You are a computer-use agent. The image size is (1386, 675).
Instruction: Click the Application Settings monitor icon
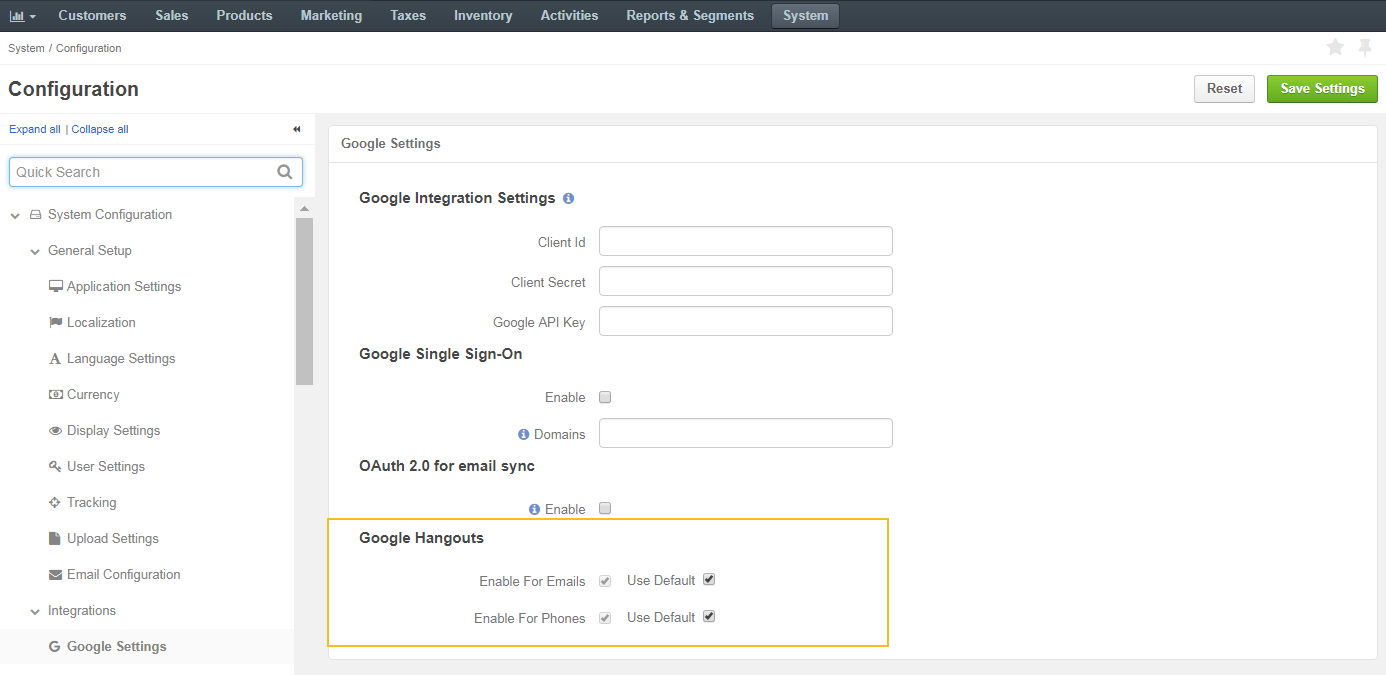(x=56, y=286)
